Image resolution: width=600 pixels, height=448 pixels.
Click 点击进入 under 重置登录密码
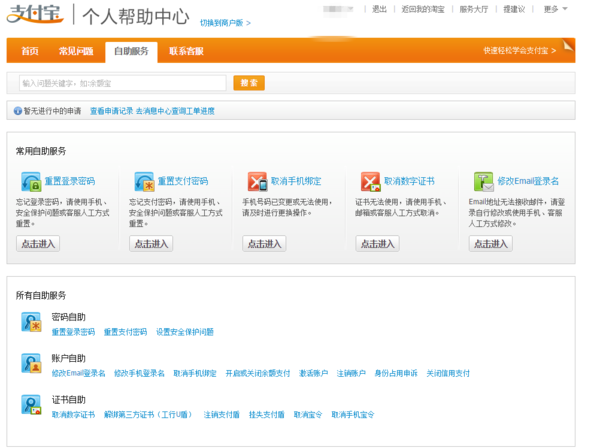[38, 244]
